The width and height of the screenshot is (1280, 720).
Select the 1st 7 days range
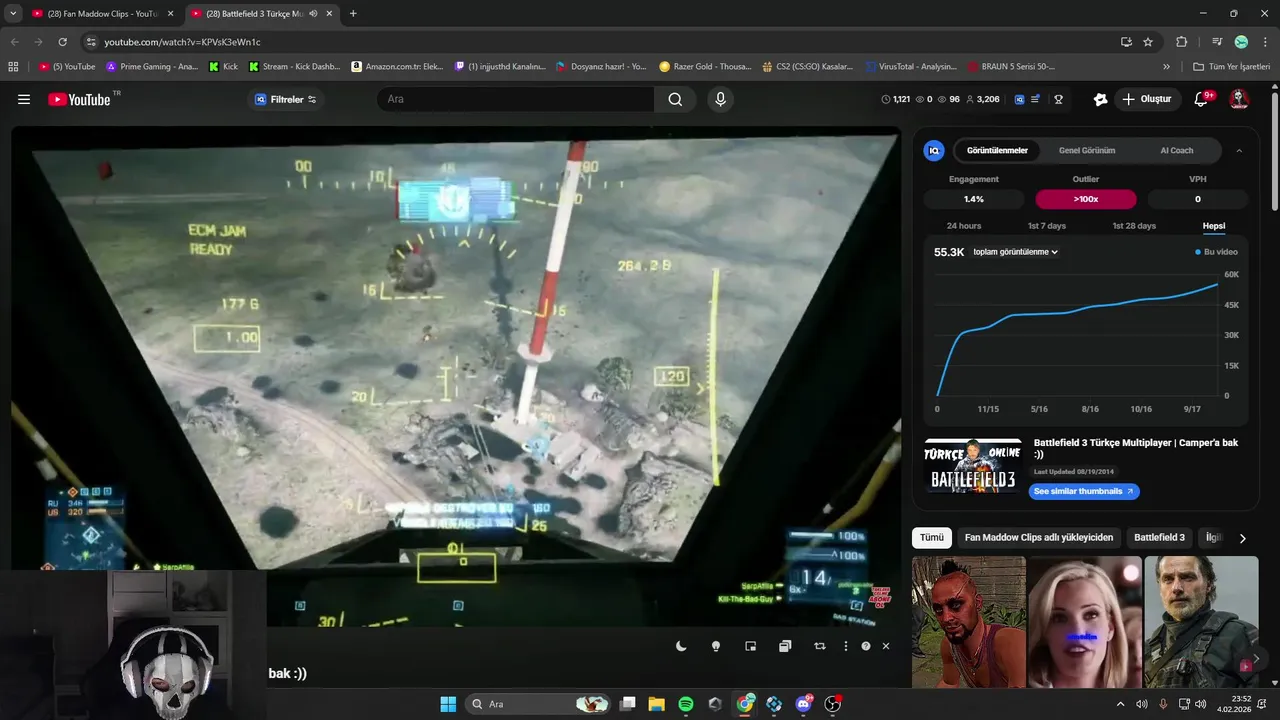tap(1047, 226)
